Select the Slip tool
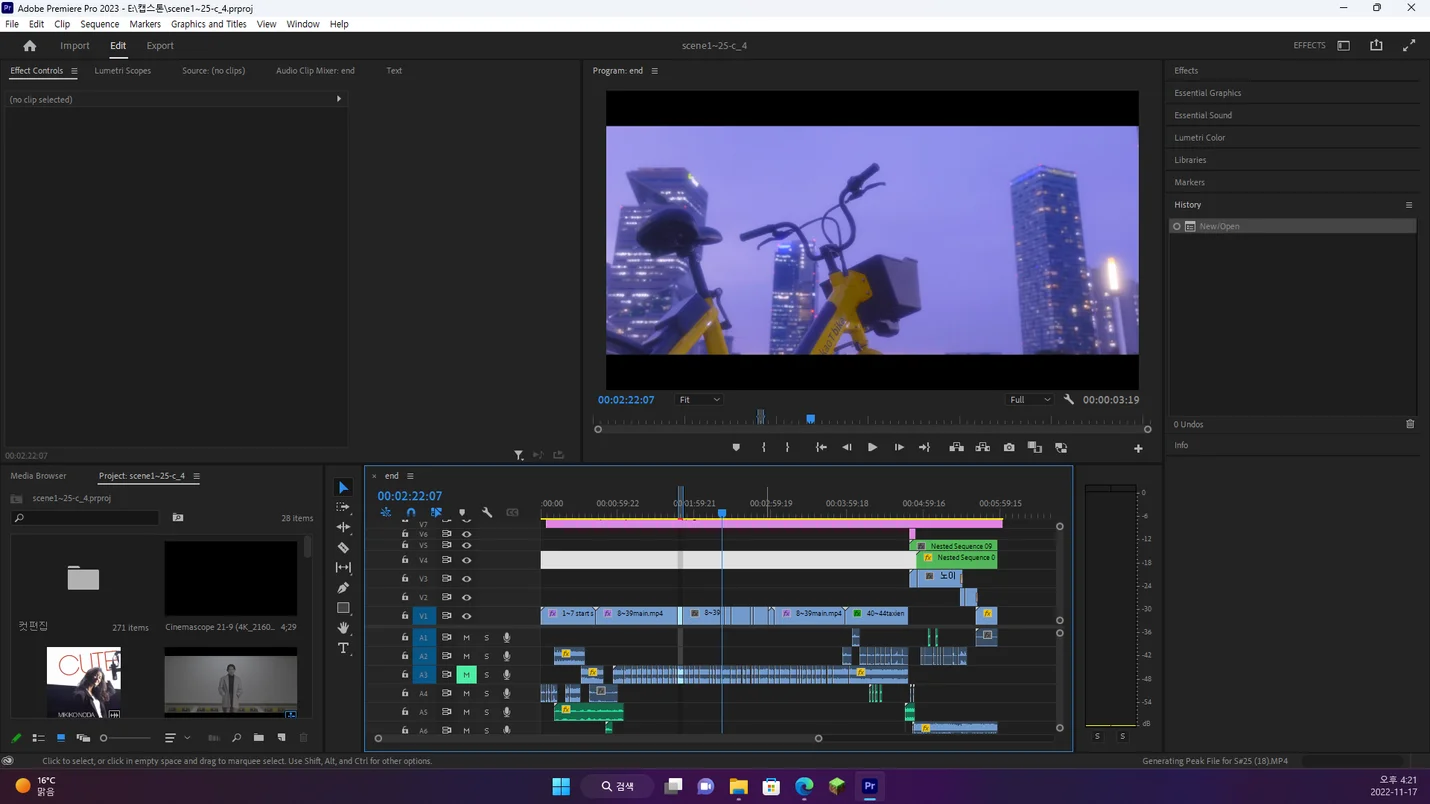This screenshot has height=804, width=1430. (x=343, y=568)
